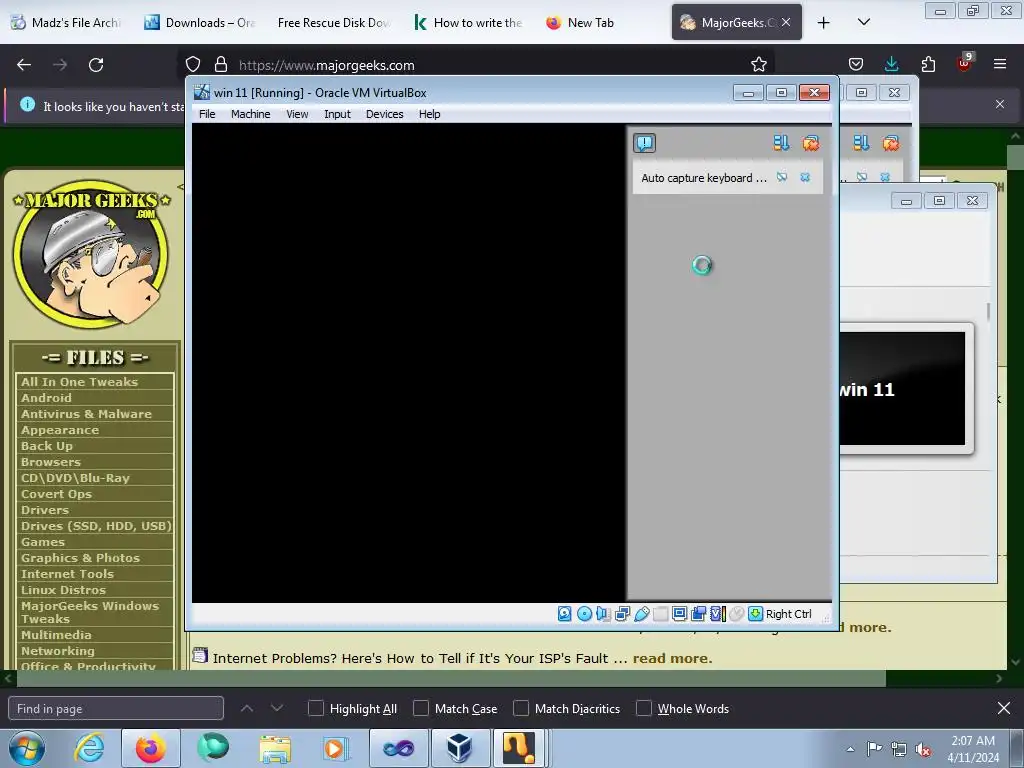1024x768 pixels.
Task: Switch to the Free Rescue Disk Download tab
Action: click(x=333, y=22)
